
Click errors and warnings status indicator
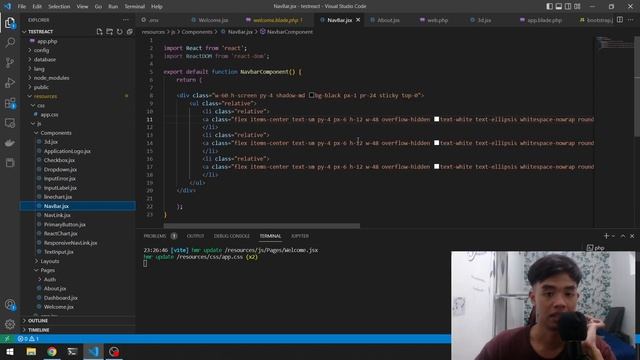tap(28, 338)
